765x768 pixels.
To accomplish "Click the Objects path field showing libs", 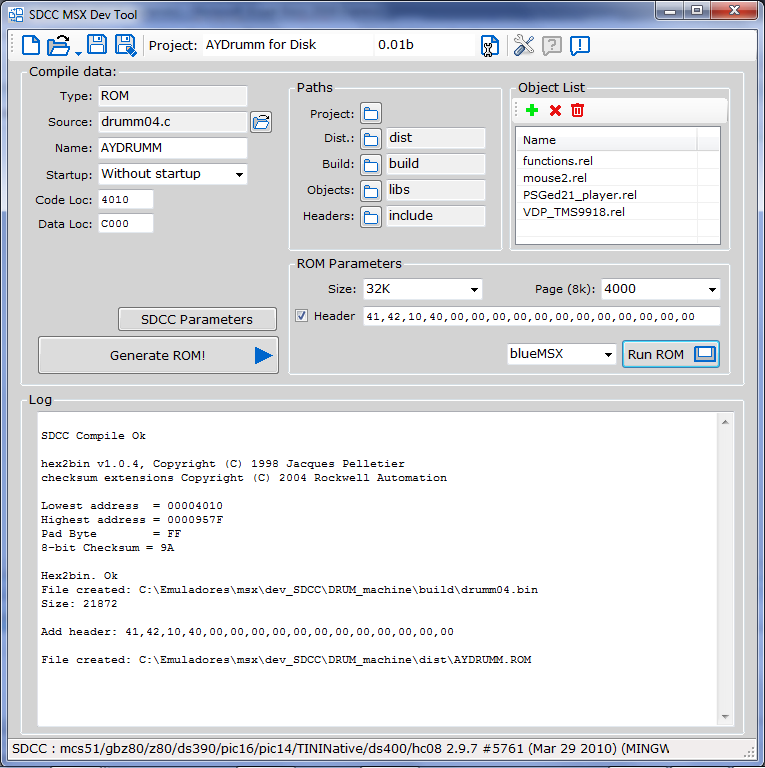I will [435, 190].
